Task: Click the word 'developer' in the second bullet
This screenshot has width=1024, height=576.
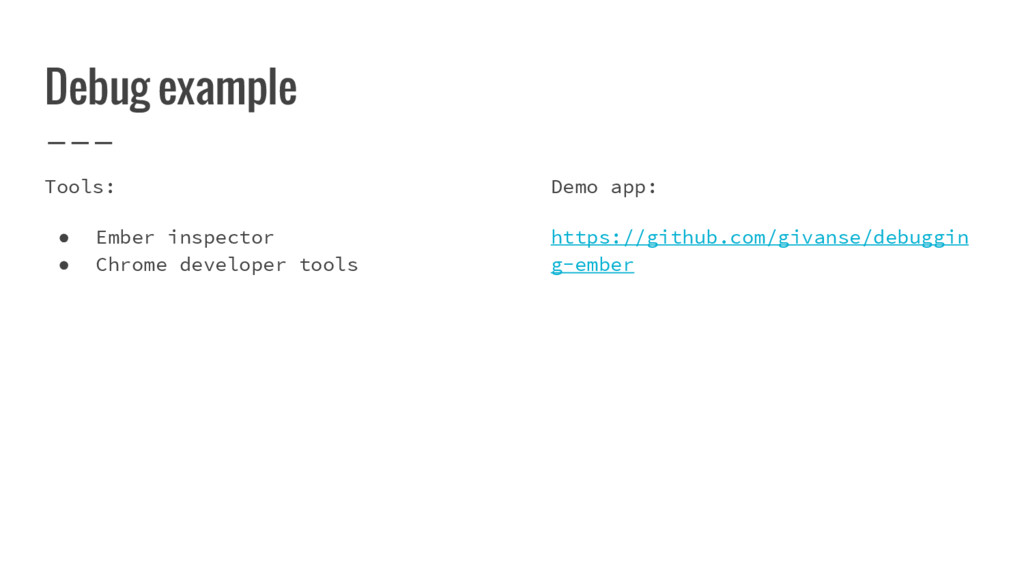Action: pos(233,265)
